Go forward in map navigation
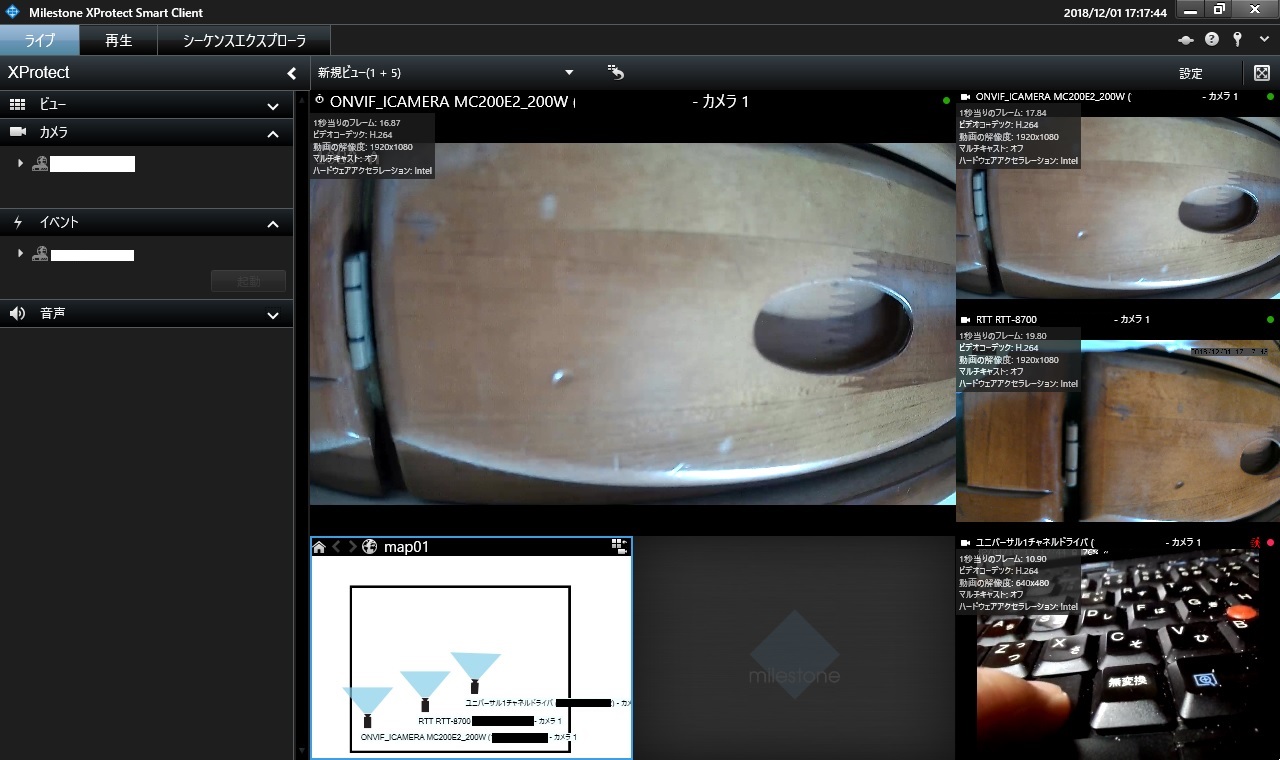 352,547
